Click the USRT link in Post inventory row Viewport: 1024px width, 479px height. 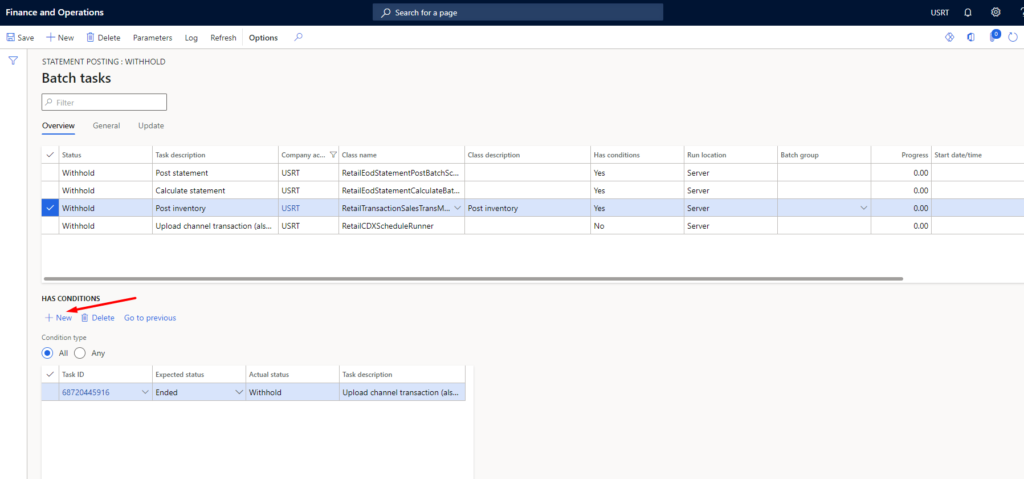[x=291, y=208]
